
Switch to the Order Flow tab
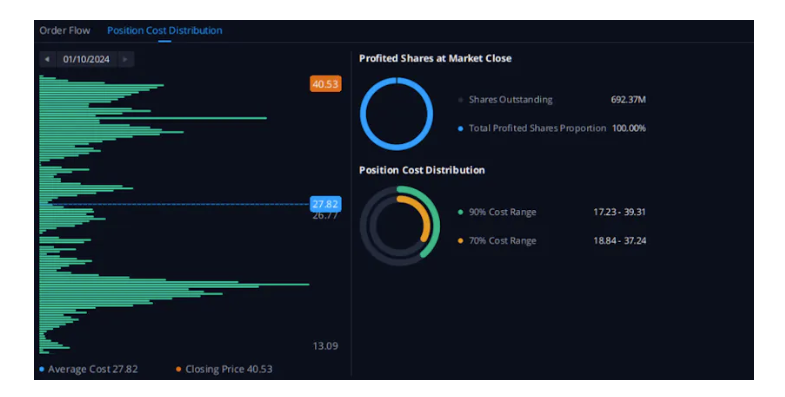pyautogui.click(x=65, y=31)
